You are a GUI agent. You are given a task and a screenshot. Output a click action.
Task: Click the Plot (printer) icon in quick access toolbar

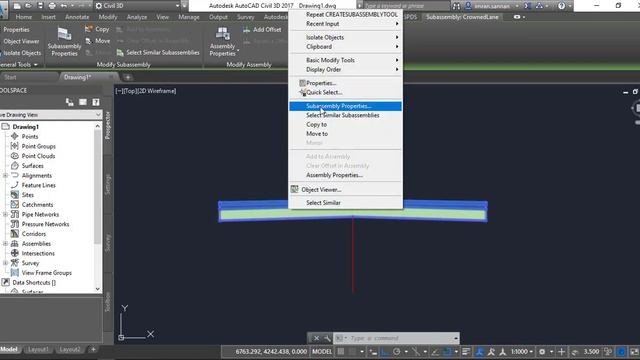(52, 6)
